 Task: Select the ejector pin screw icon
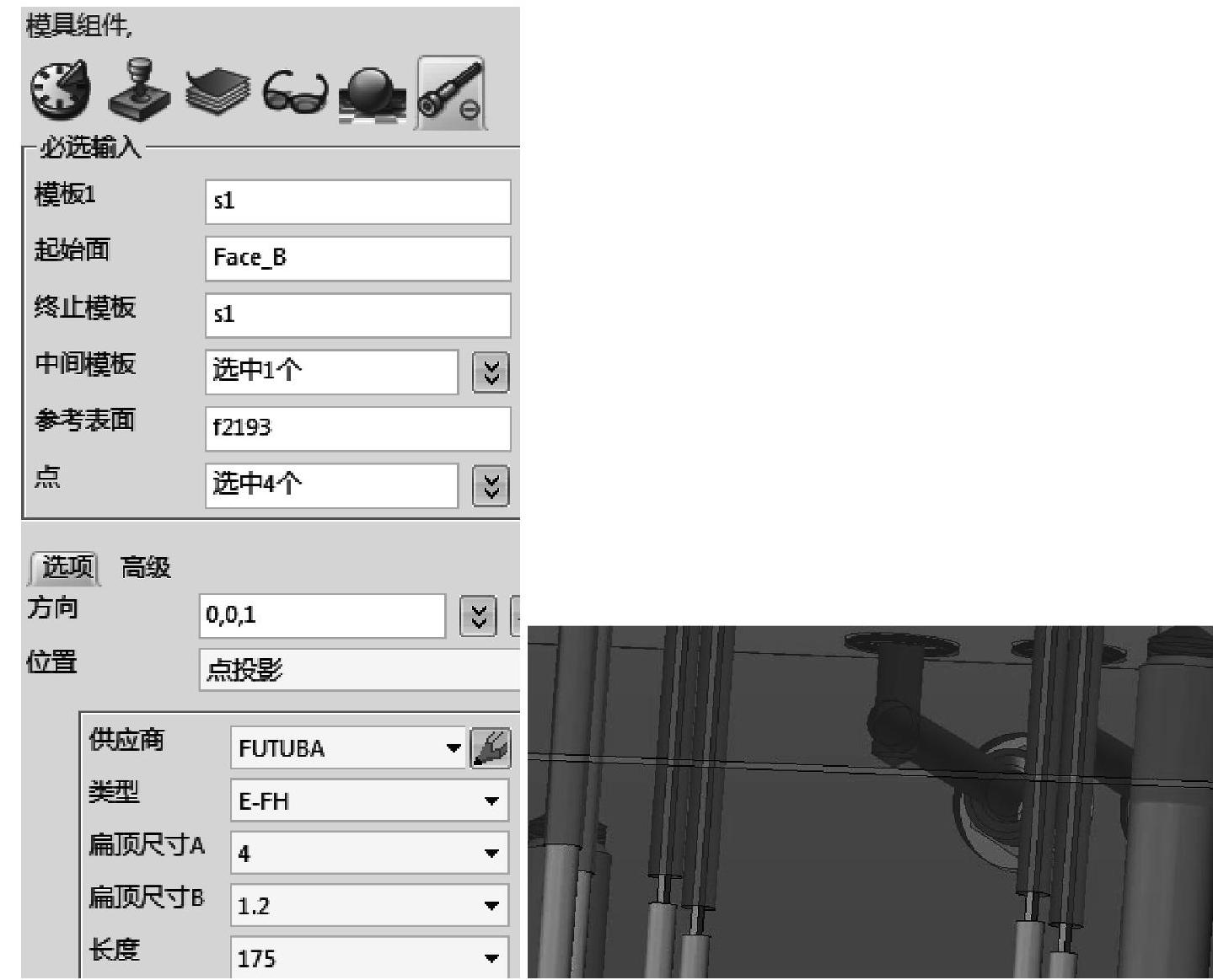click(x=451, y=93)
